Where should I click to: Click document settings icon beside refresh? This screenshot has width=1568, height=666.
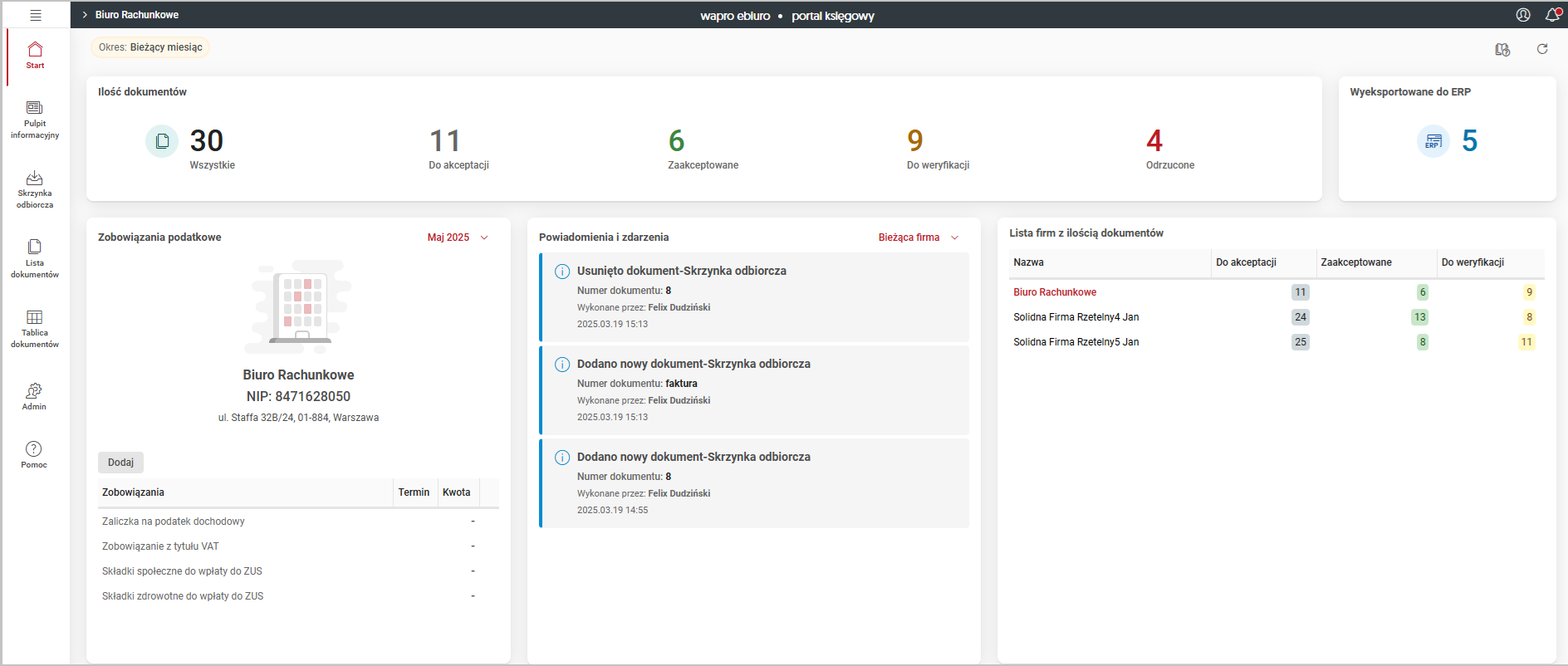1502,50
